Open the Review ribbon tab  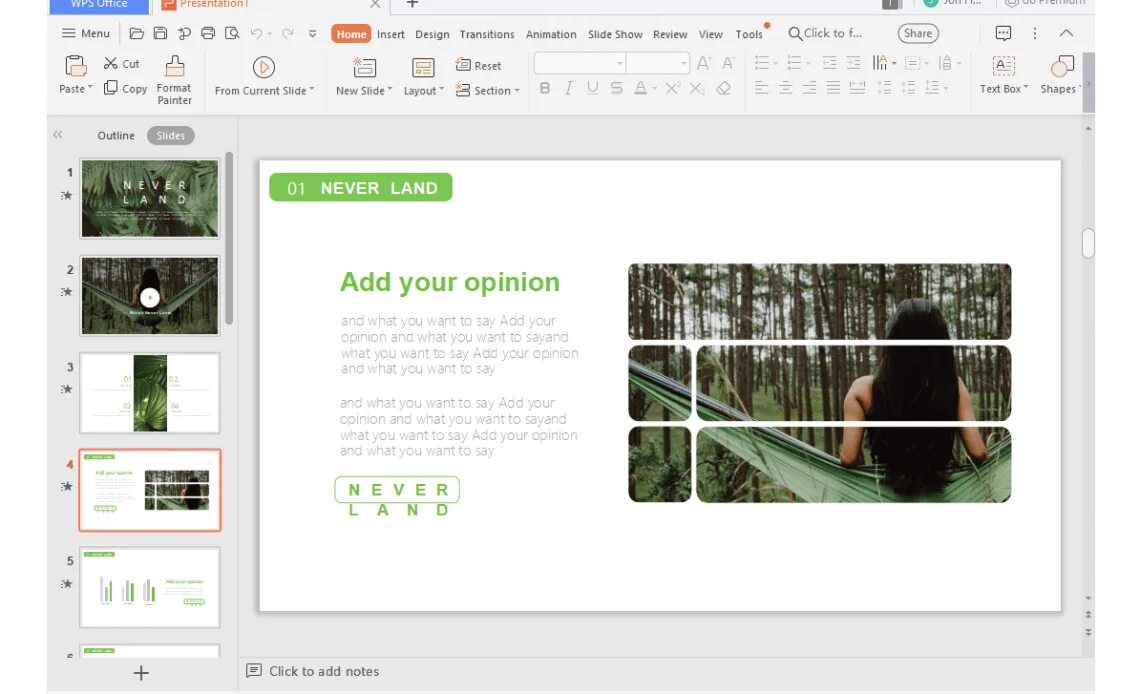pos(670,34)
